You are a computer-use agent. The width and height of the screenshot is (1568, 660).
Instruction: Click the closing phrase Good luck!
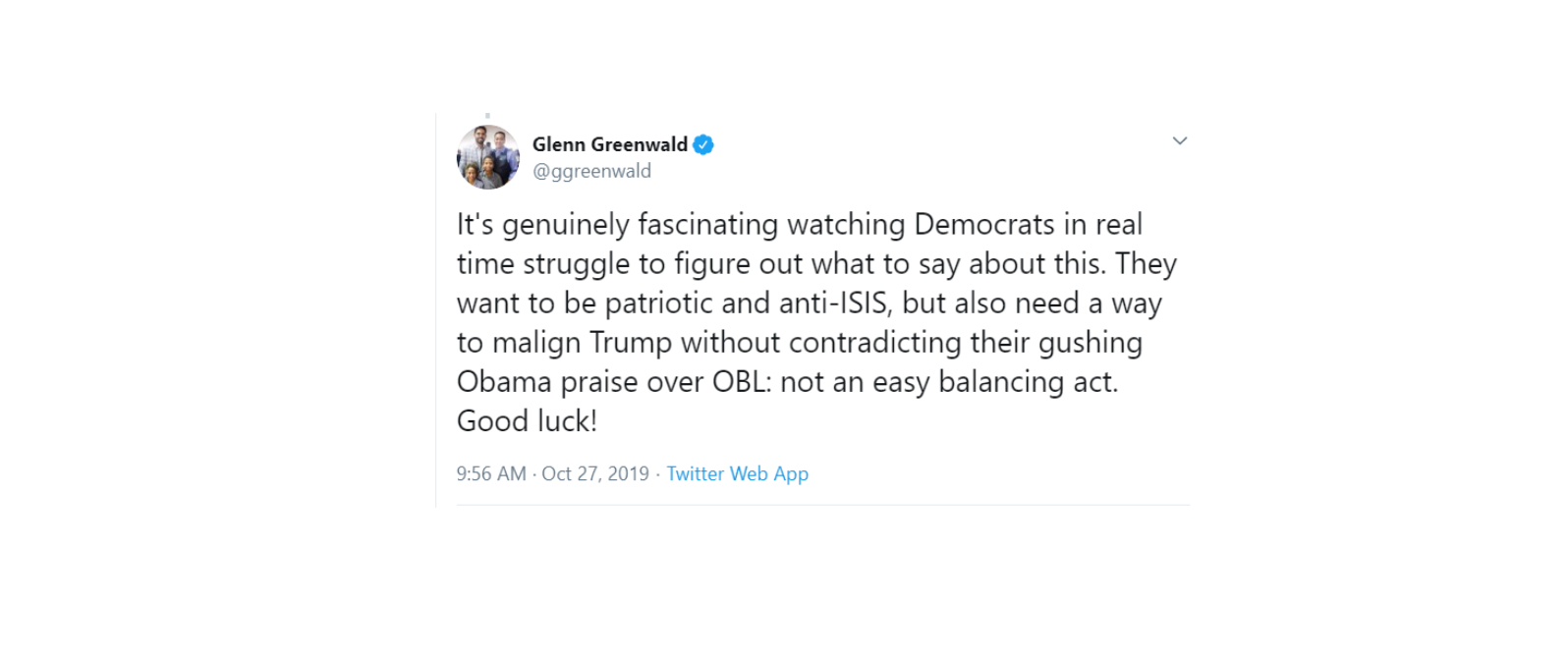pyautogui.click(x=527, y=421)
